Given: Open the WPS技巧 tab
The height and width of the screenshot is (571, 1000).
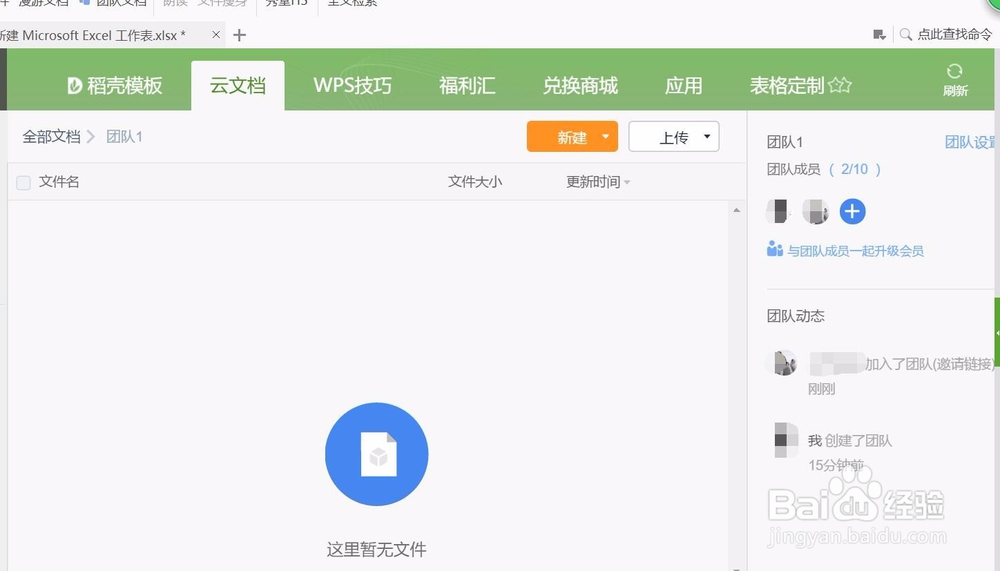Looking at the screenshot, I should click(352, 85).
